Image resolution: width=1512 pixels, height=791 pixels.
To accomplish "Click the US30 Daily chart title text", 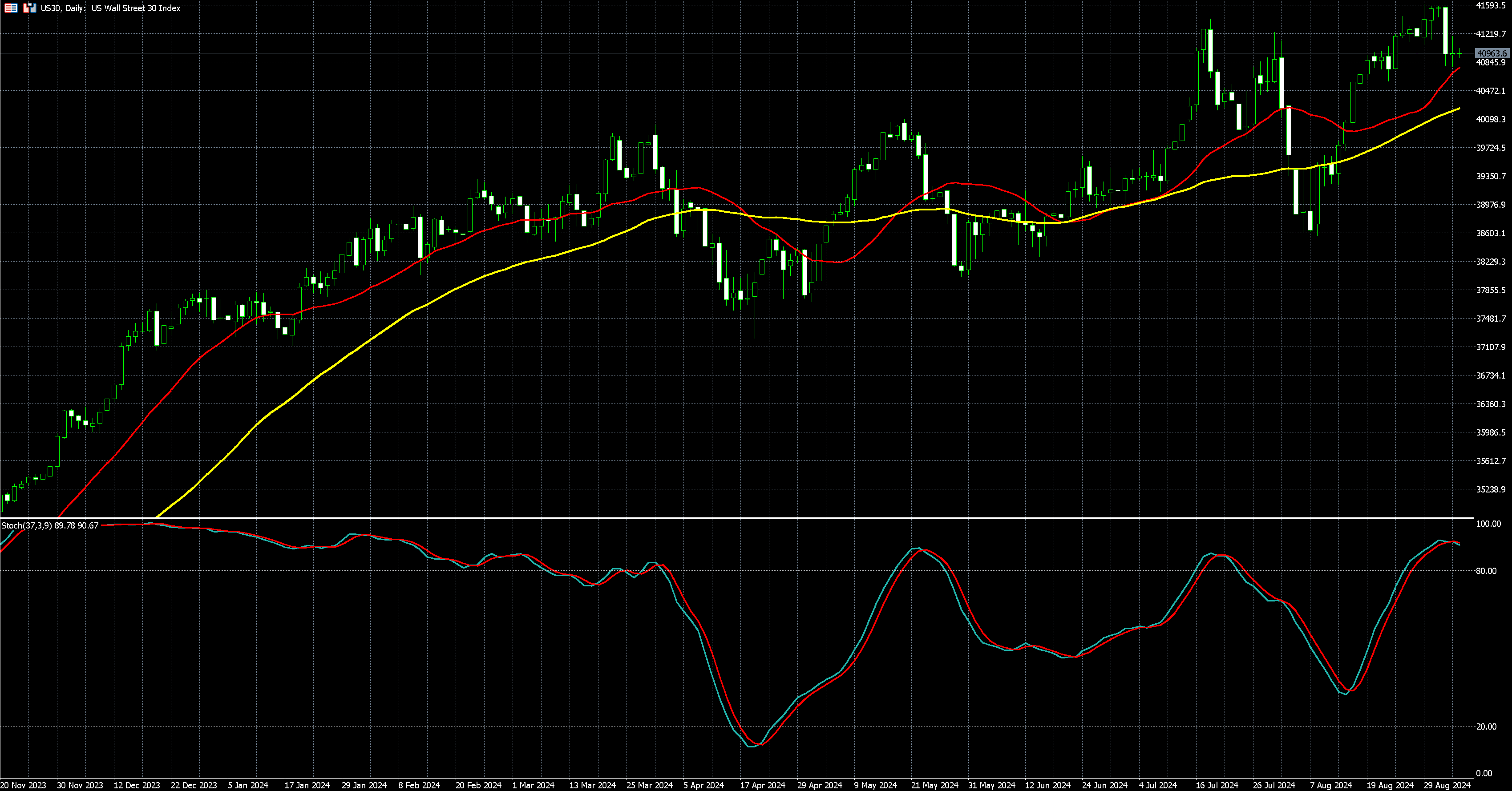I will [110, 8].
